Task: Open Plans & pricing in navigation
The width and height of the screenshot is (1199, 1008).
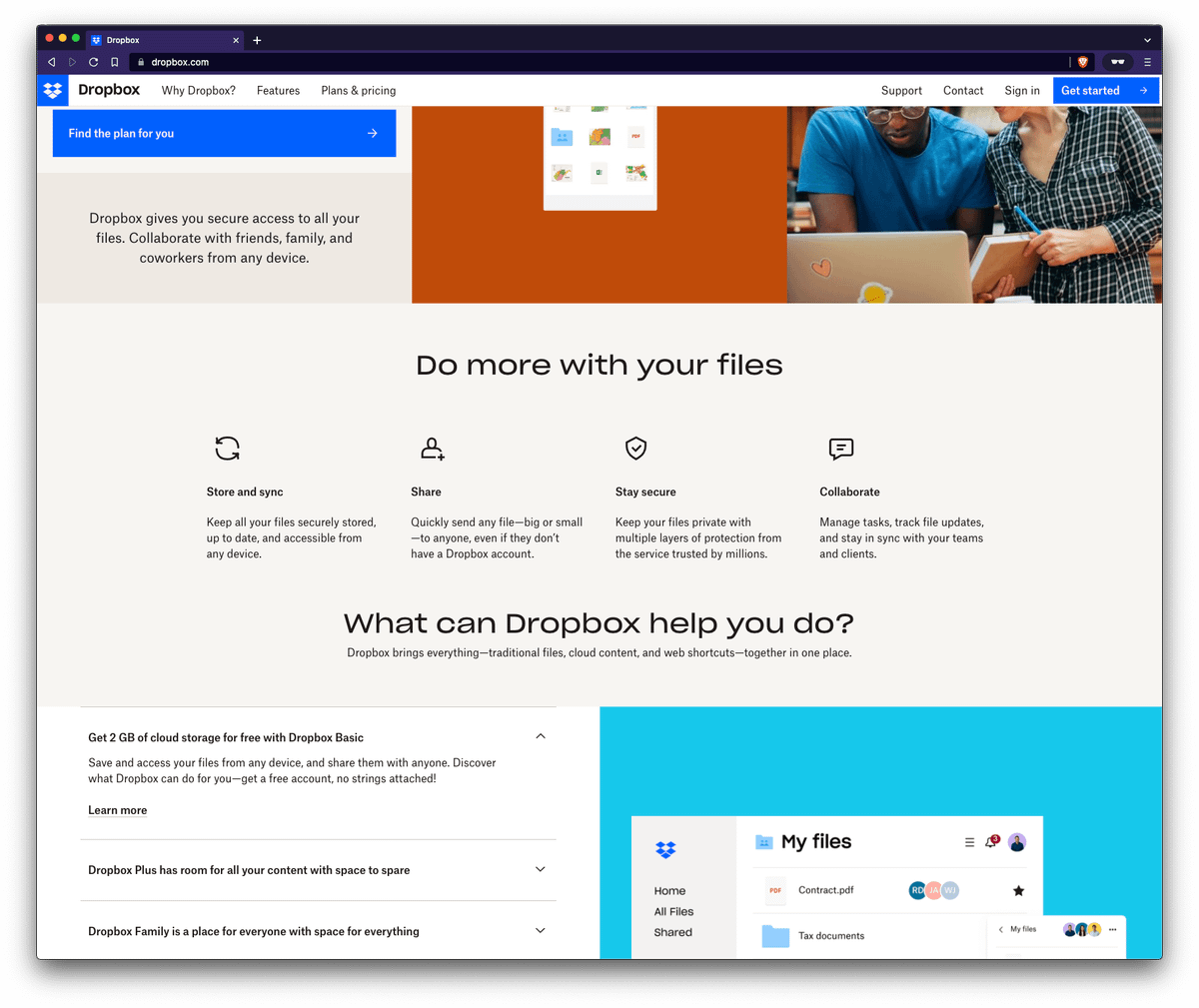Action: (x=358, y=90)
